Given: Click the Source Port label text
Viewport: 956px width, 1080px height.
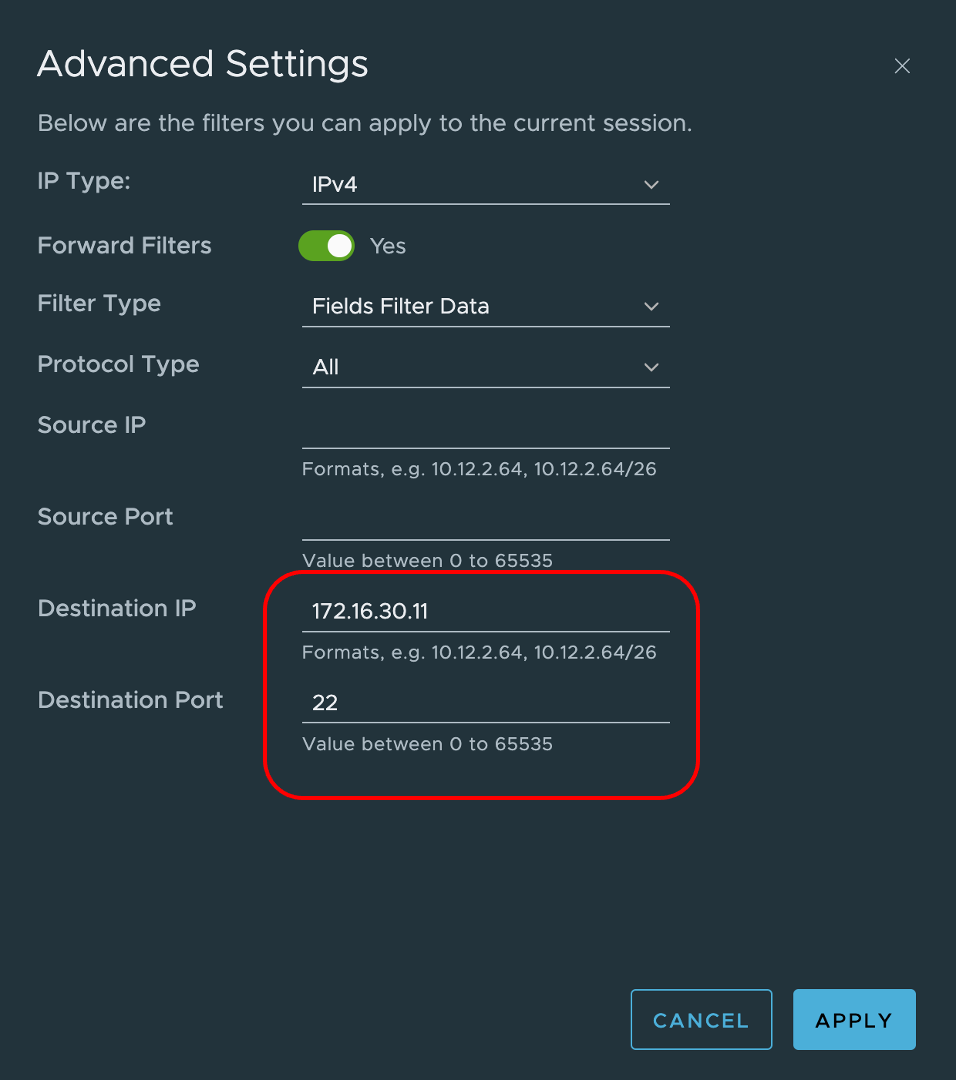Looking at the screenshot, I should 105,517.
